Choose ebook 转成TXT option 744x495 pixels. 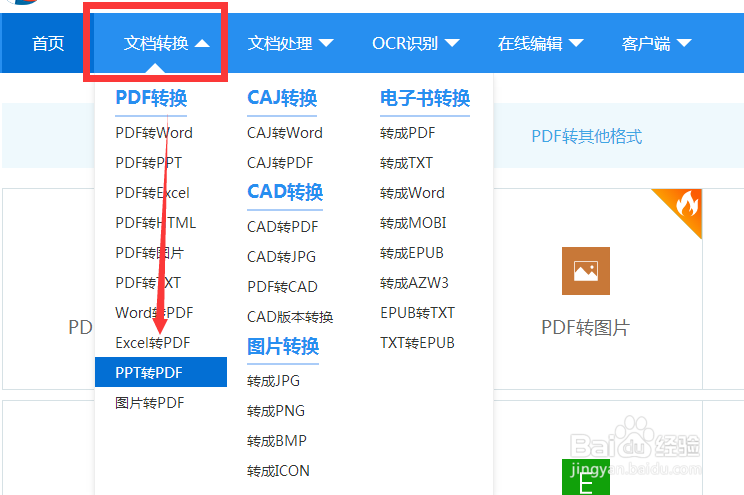click(x=406, y=163)
